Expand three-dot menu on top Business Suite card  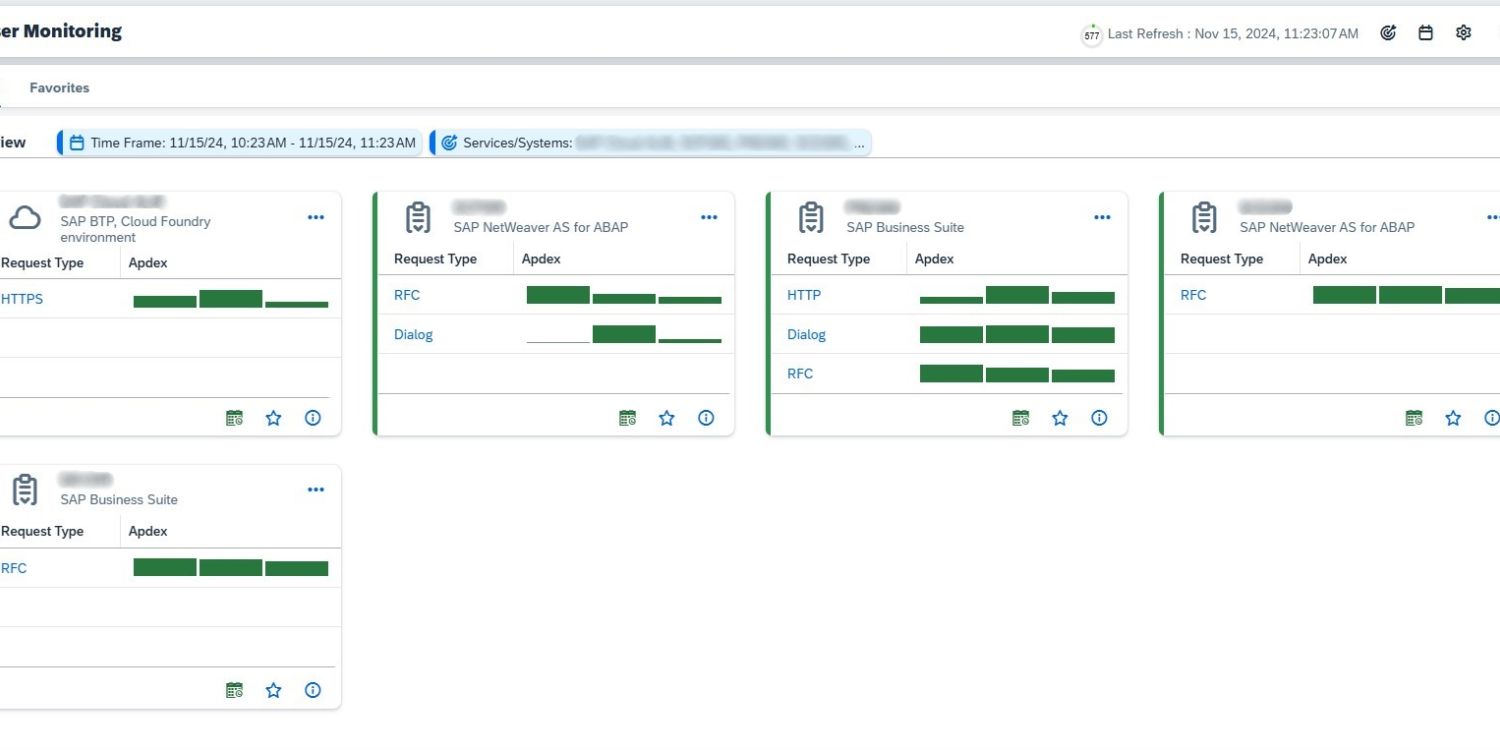(x=1102, y=217)
